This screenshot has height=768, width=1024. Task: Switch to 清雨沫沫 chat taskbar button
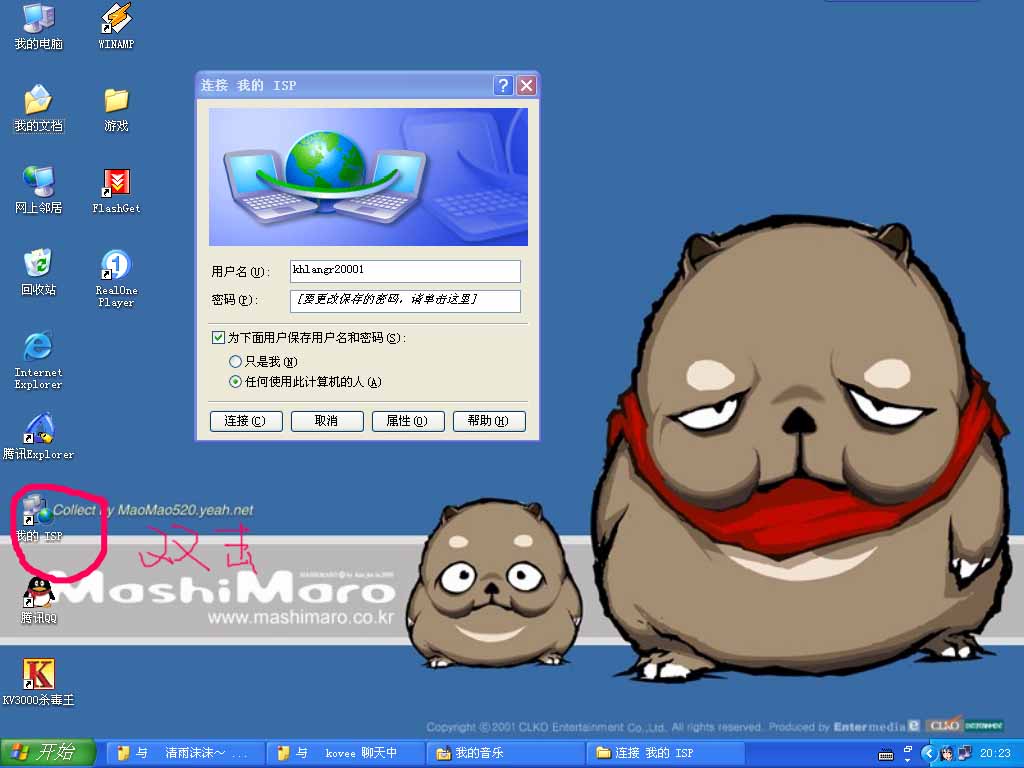185,754
